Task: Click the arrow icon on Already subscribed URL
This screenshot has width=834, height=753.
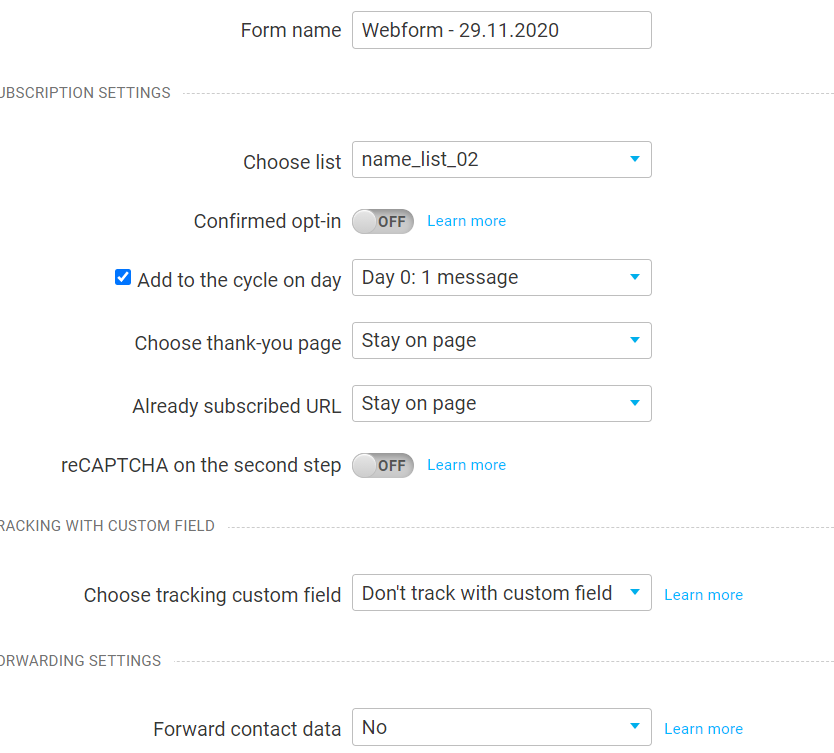Action: click(x=635, y=403)
